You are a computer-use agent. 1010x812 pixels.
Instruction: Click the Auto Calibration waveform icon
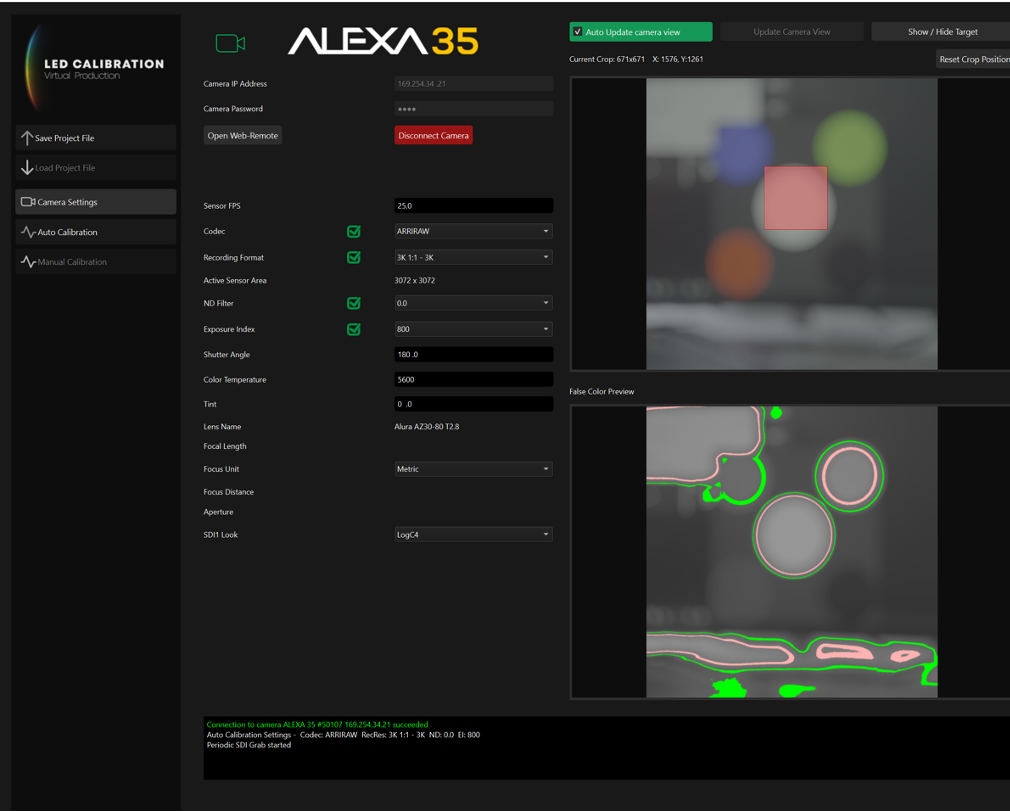[x=28, y=232]
